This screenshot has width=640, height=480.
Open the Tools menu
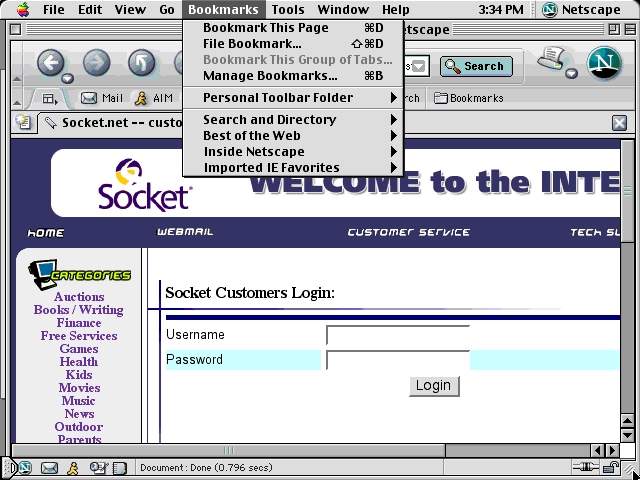[288, 9]
